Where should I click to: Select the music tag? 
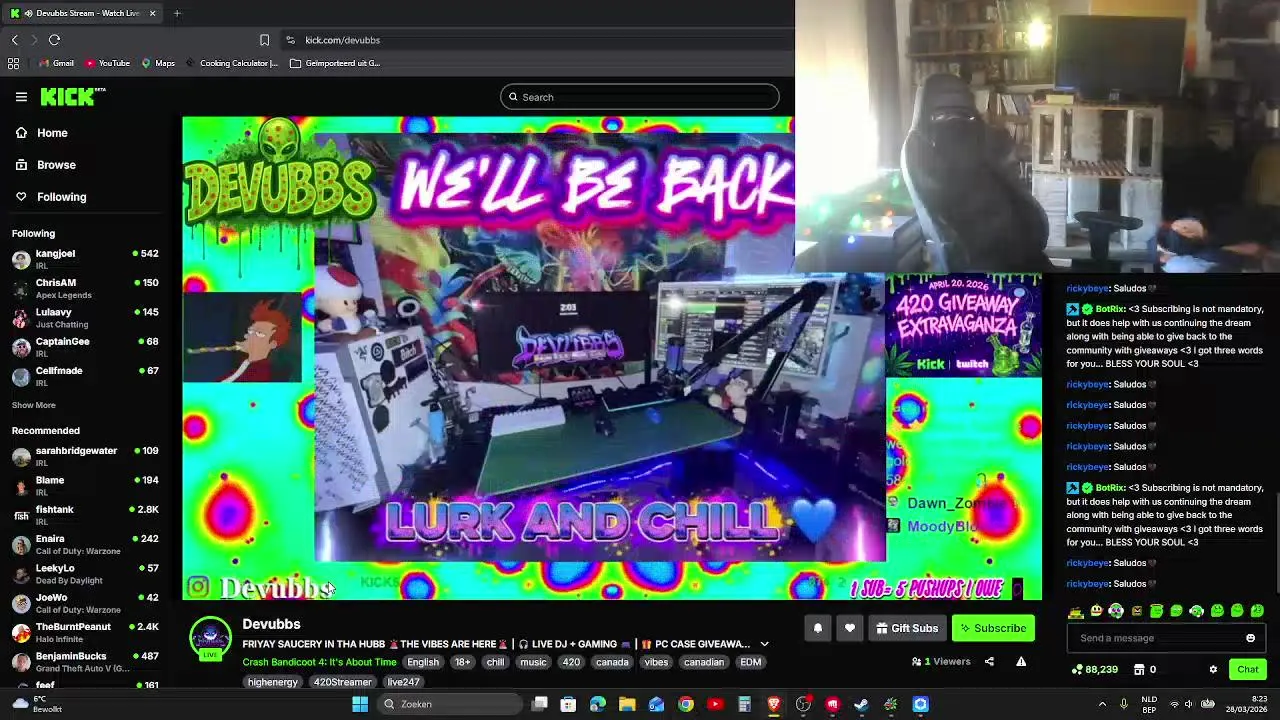tap(533, 662)
